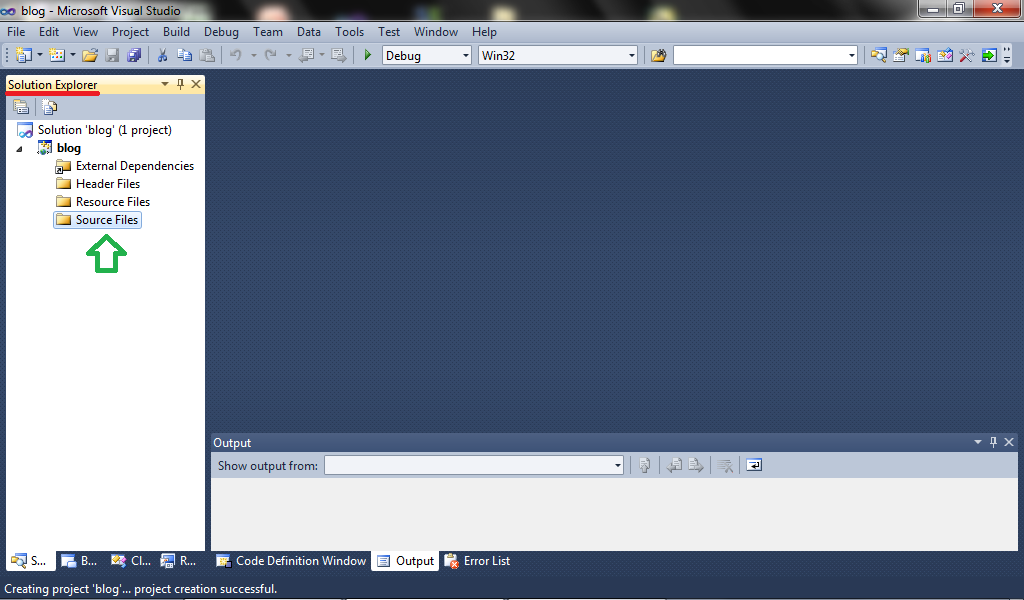Open the Data menu
The width and height of the screenshot is (1024, 600).
(309, 31)
